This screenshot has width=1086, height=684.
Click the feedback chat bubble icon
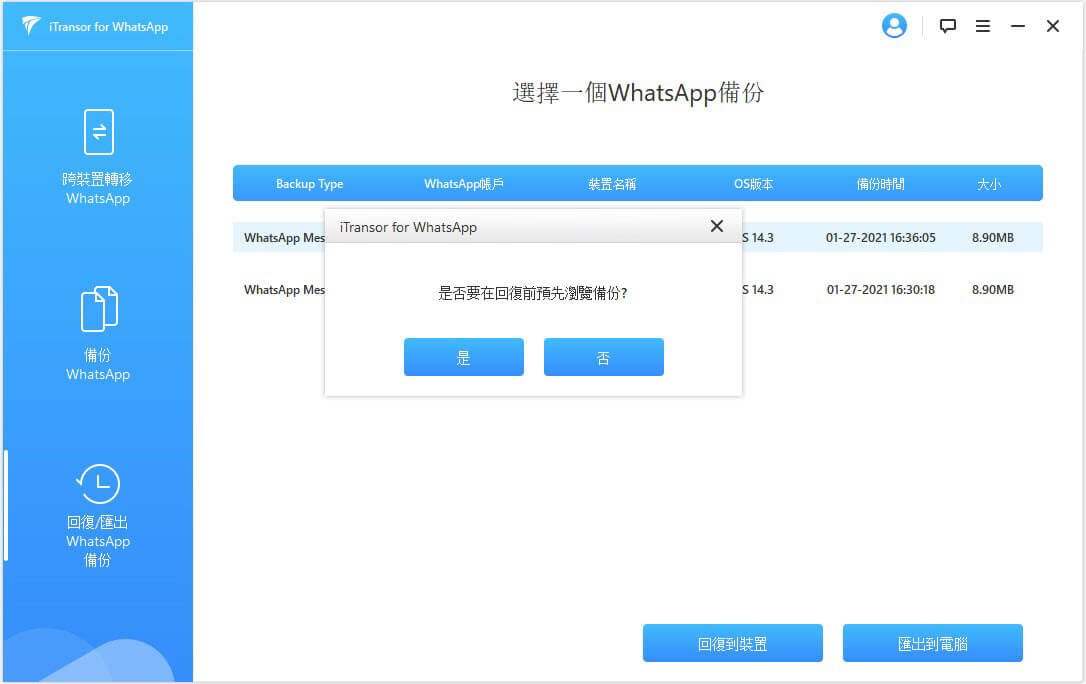click(x=948, y=27)
